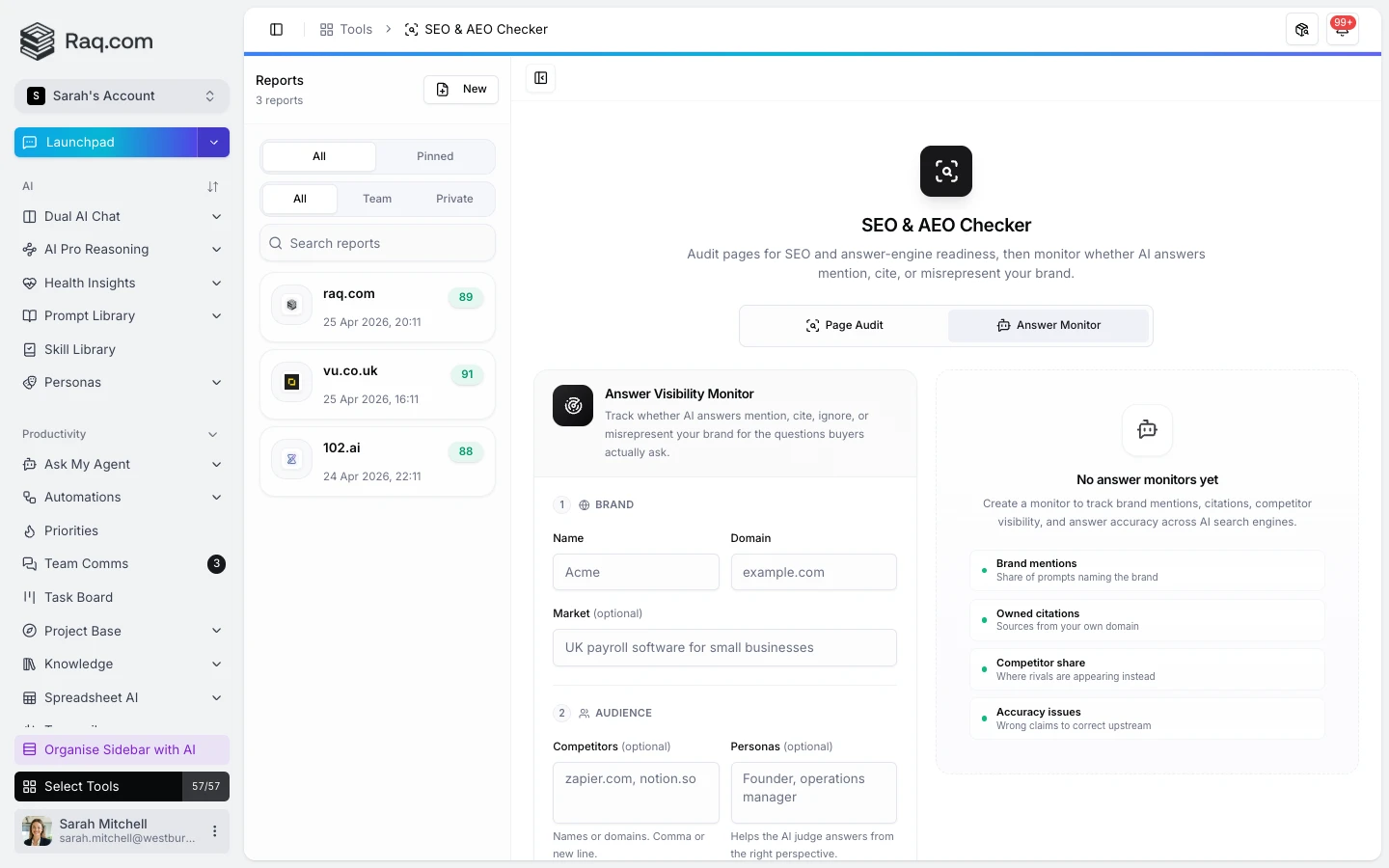Open the notifications bell showing 99+ badge
The image size is (1389, 868).
pyautogui.click(x=1342, y=29)
